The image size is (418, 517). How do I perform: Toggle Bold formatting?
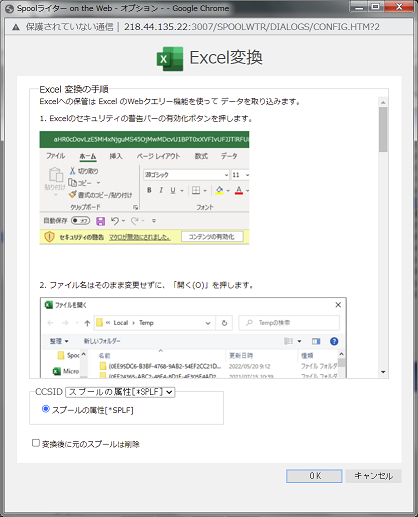coord(149,190)
